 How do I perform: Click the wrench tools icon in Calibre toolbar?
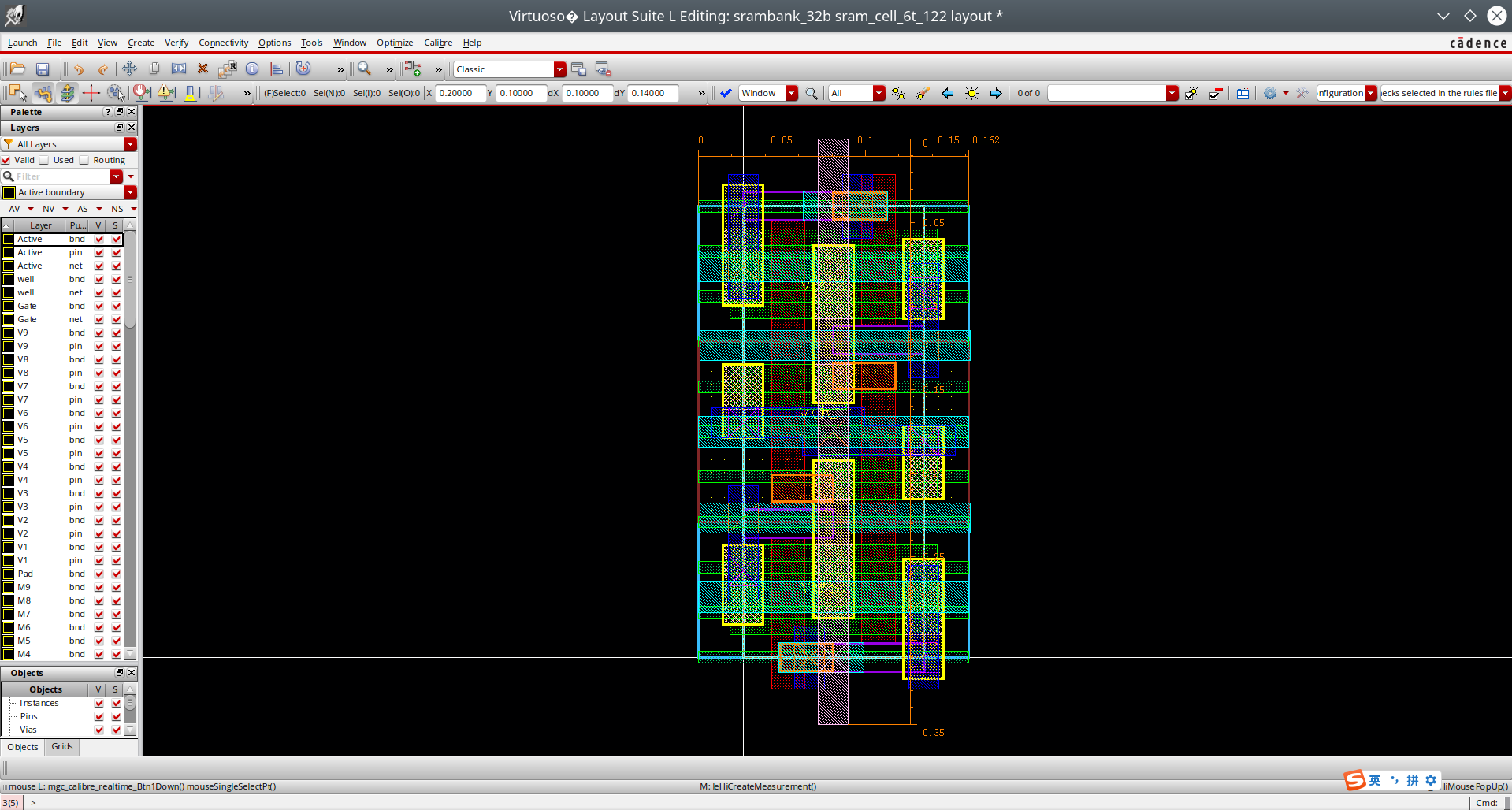1302,93
